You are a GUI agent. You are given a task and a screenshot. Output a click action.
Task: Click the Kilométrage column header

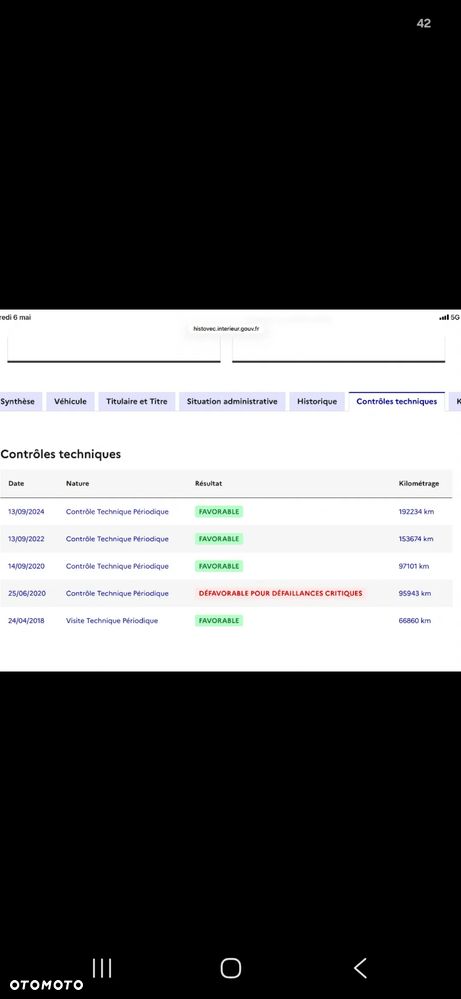click(x=418, y=484)
